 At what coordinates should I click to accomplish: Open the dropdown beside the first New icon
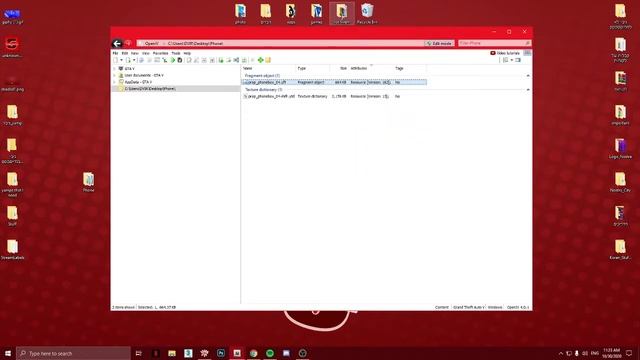(122, 60)
